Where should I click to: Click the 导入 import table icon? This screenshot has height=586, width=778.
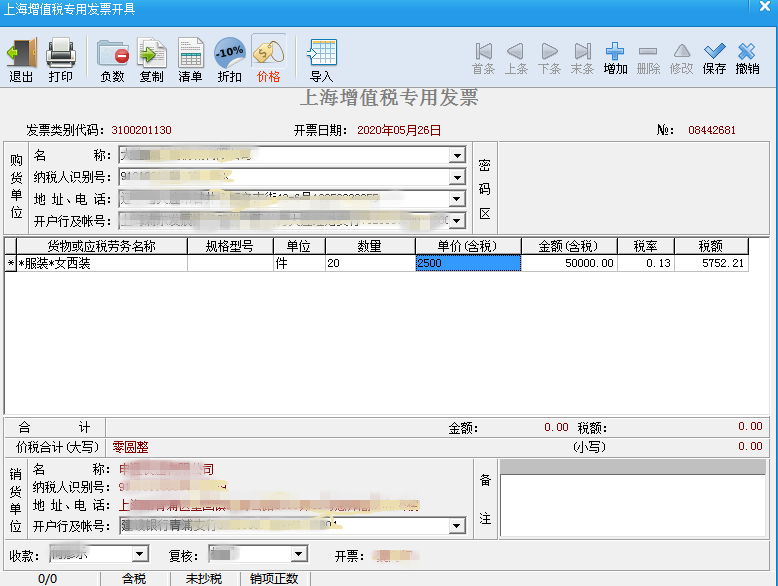(x=322, y=52)
